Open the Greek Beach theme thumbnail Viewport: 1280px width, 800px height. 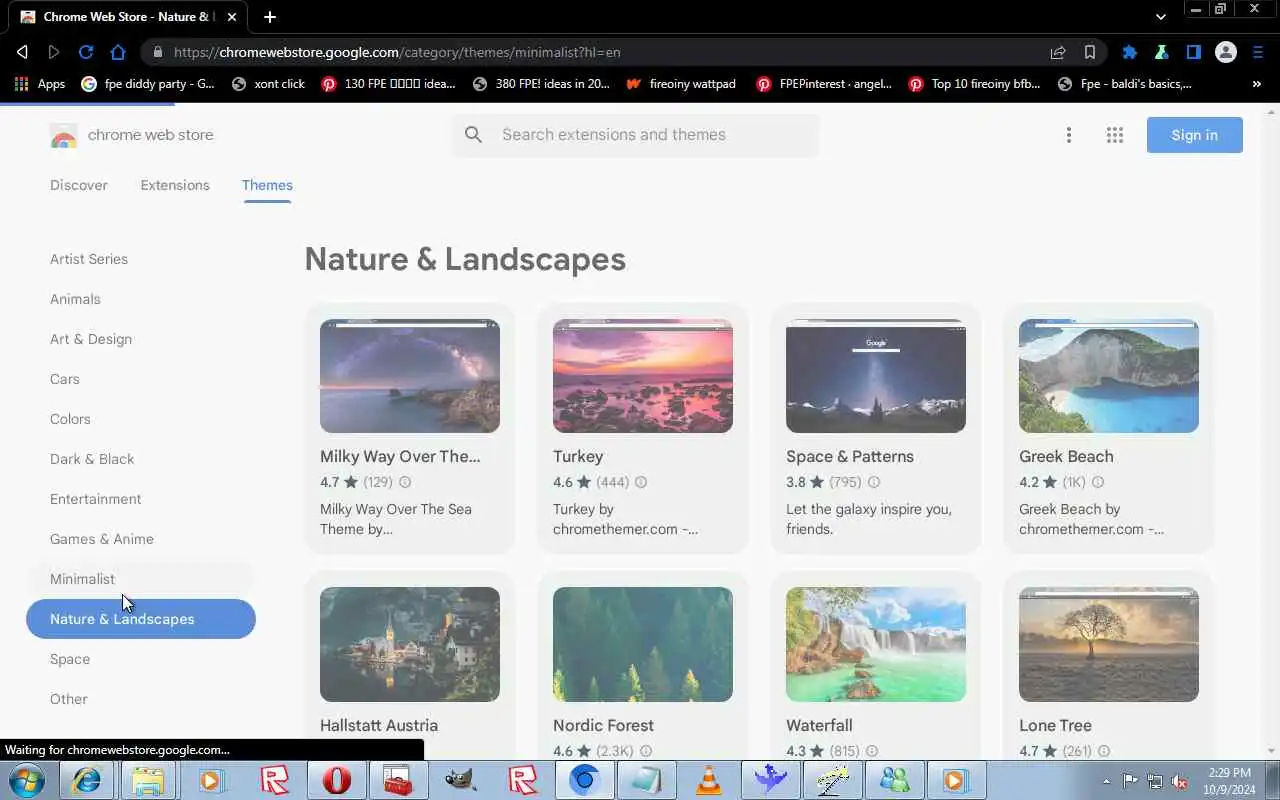click(x=1109, y=376)
